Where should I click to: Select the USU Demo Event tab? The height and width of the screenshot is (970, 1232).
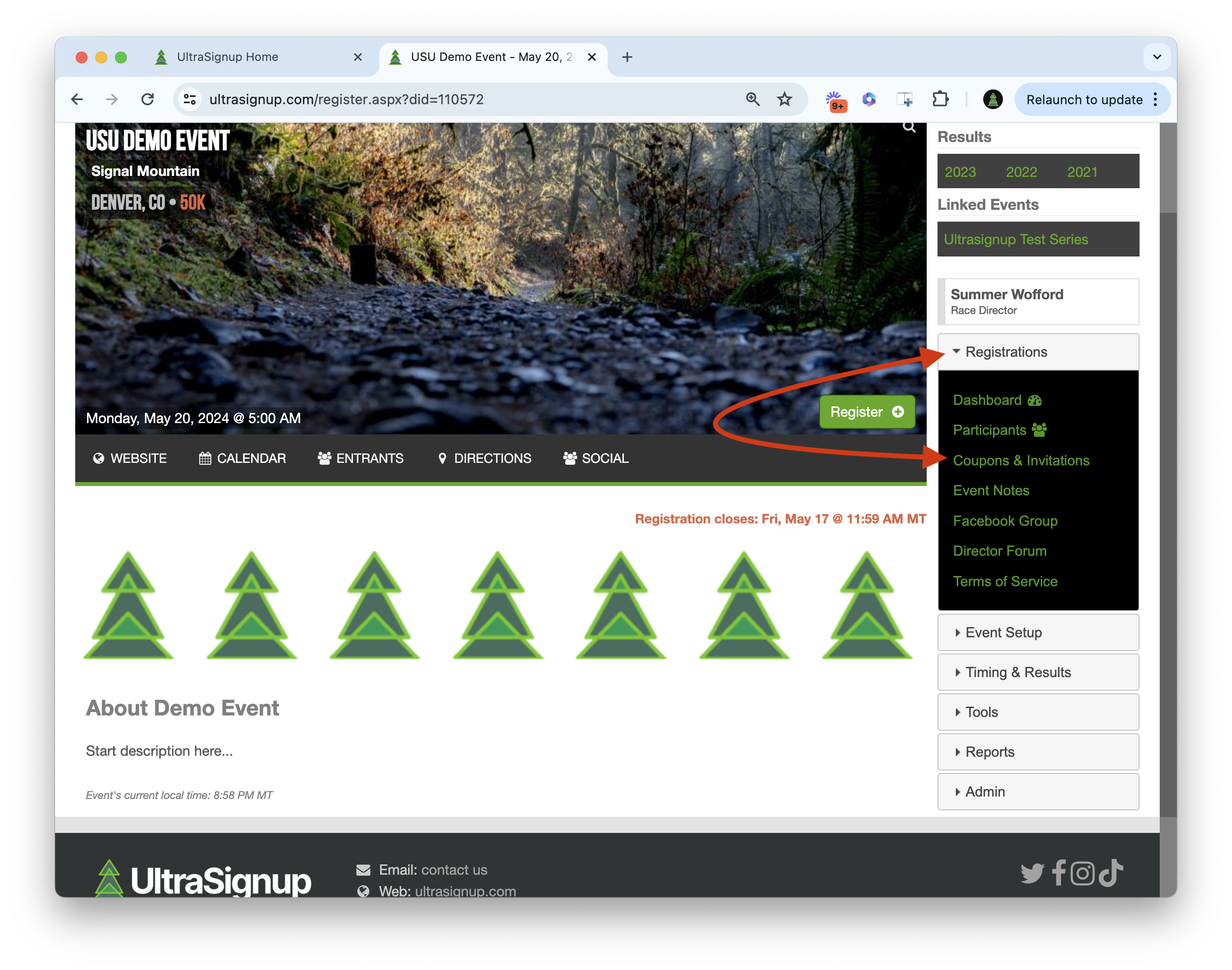tap(493, 57)
